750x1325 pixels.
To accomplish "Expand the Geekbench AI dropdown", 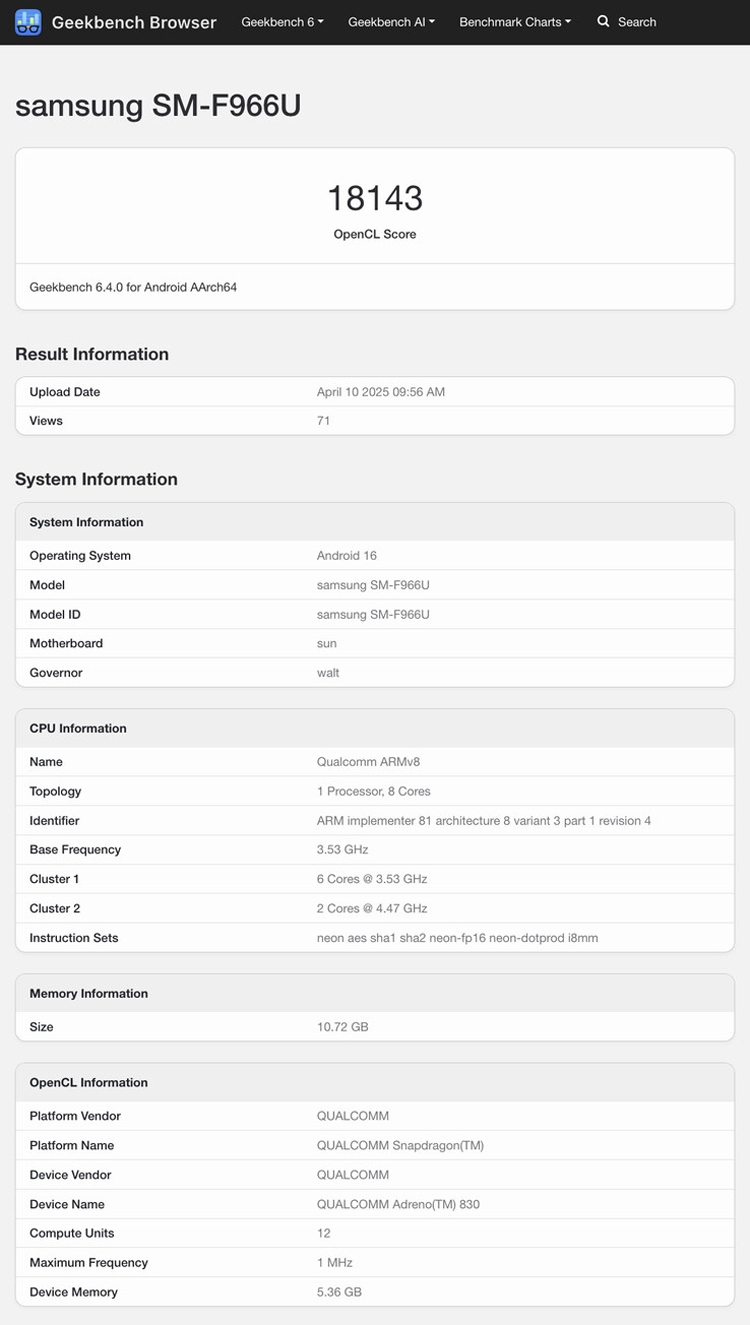I will point(390,21).
